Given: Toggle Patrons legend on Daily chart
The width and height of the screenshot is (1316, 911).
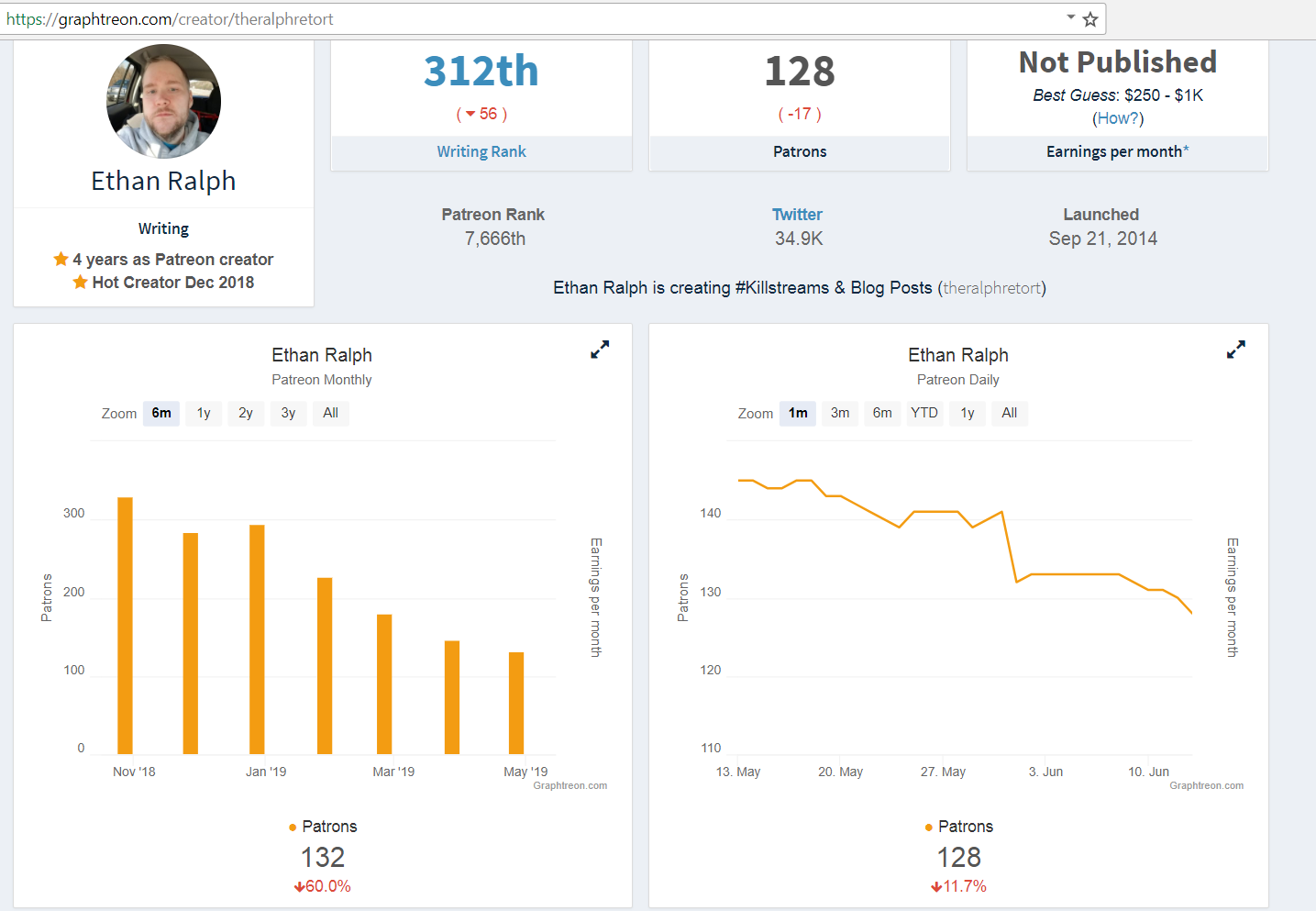Looking at the screenshot, I should pos(959,827).
